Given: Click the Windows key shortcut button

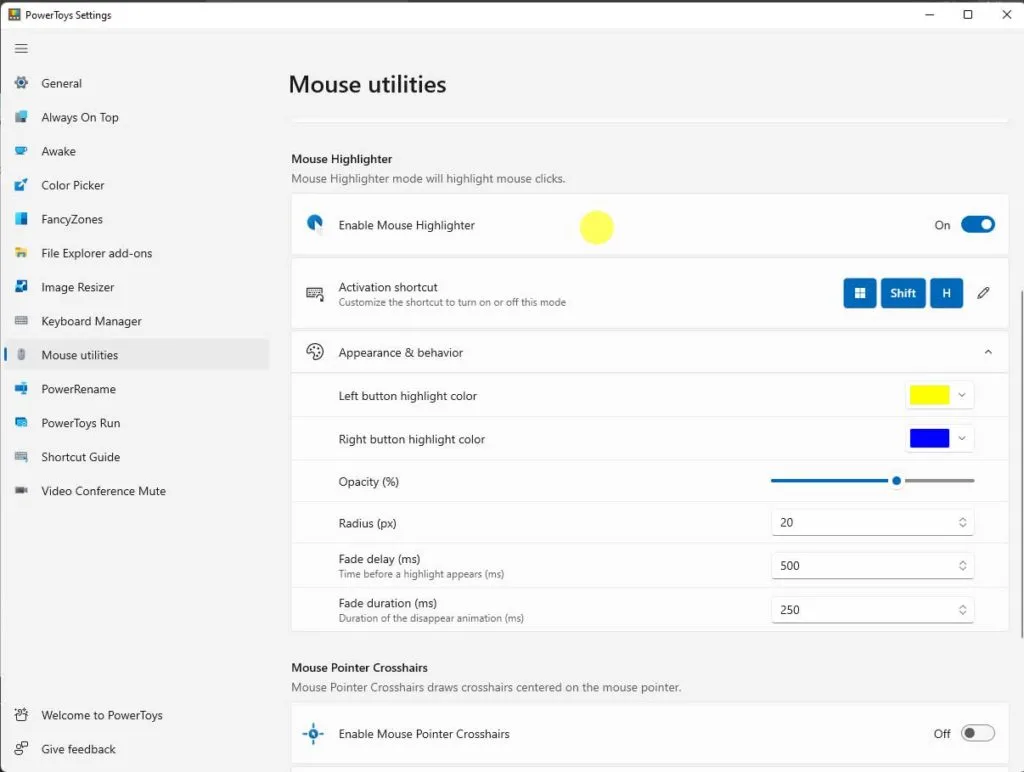Looking at the screenshot, I should pyautogui.click(x=859, y=293).
